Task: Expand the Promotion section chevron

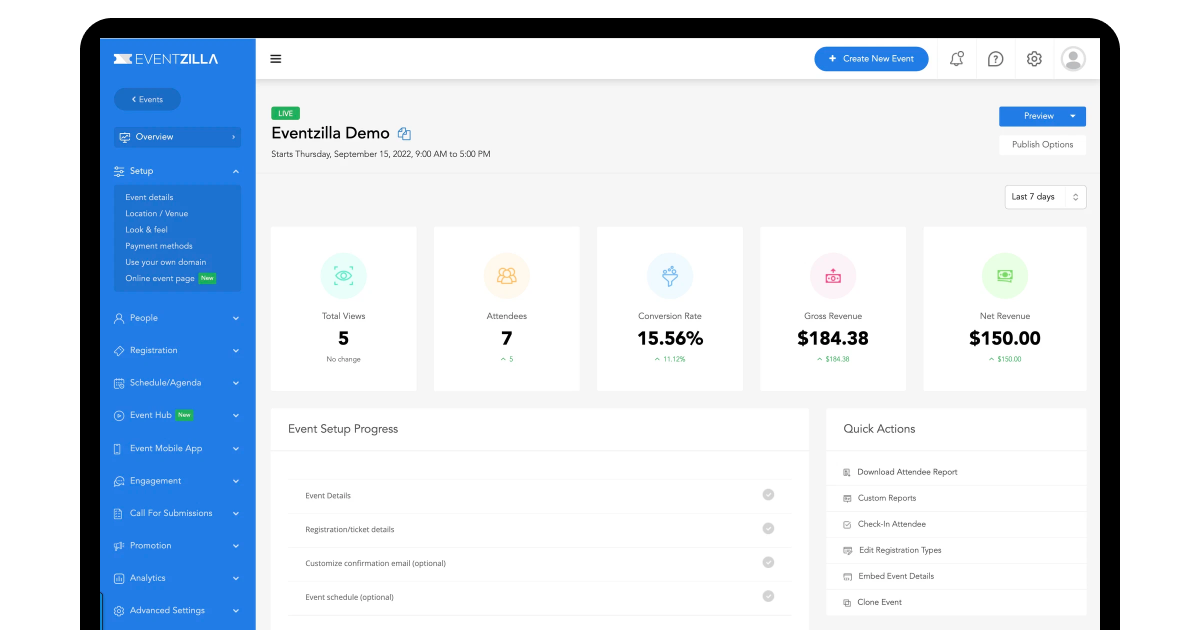Action: 236,546
